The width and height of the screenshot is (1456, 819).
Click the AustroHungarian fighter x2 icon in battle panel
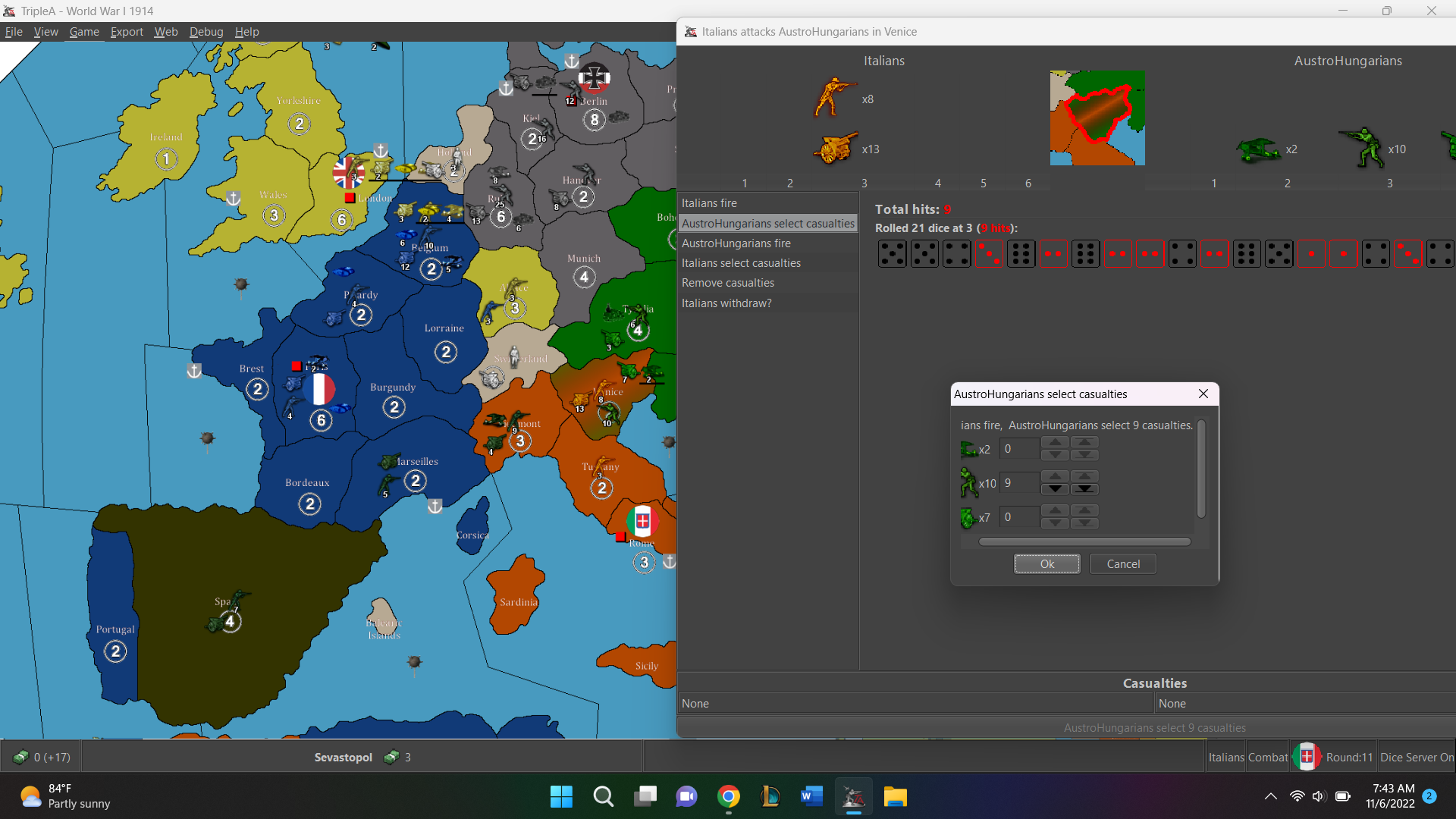[1258, 149]
